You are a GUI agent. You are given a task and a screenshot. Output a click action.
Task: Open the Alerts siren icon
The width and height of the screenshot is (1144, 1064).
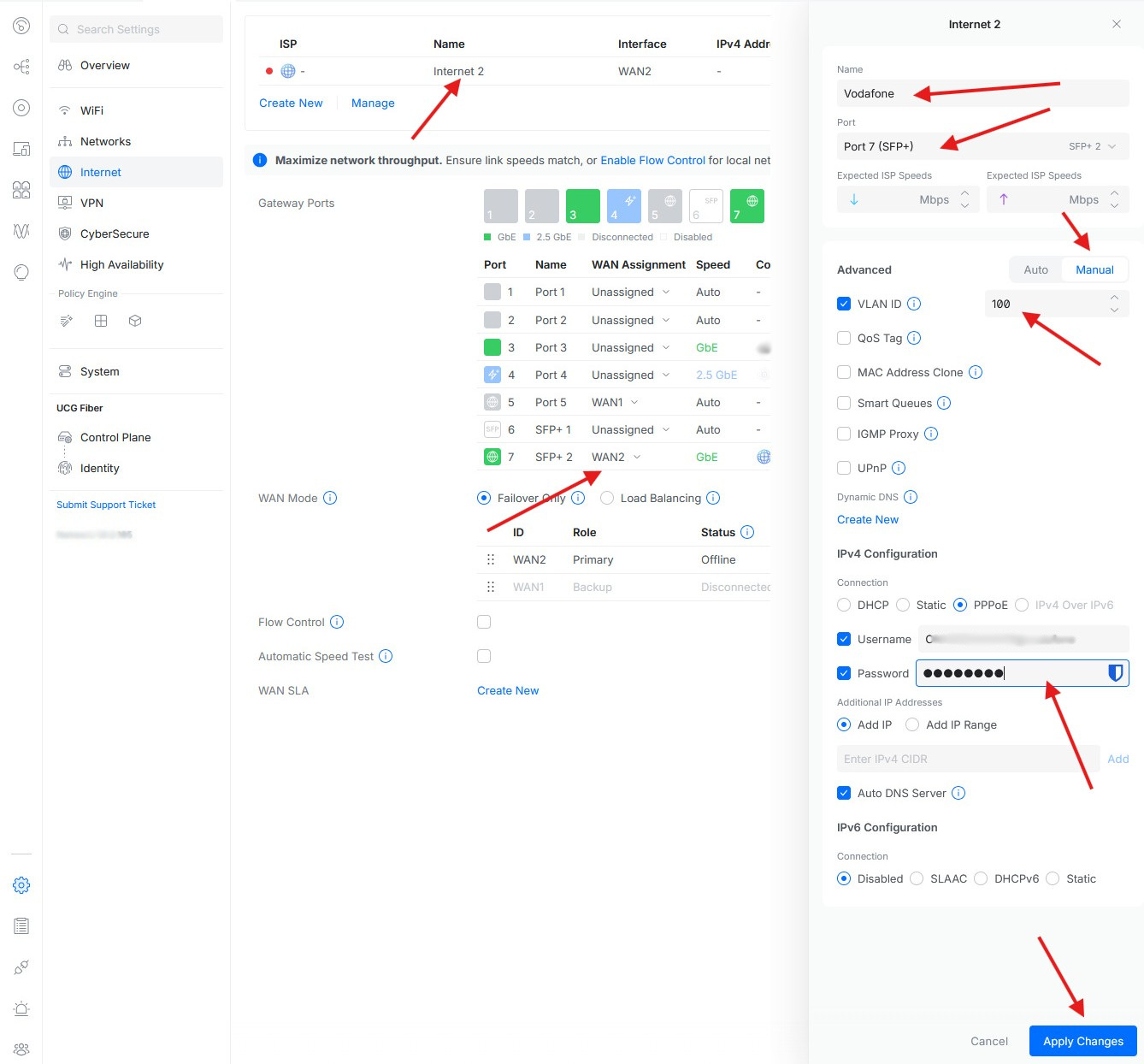point(21,1008)
